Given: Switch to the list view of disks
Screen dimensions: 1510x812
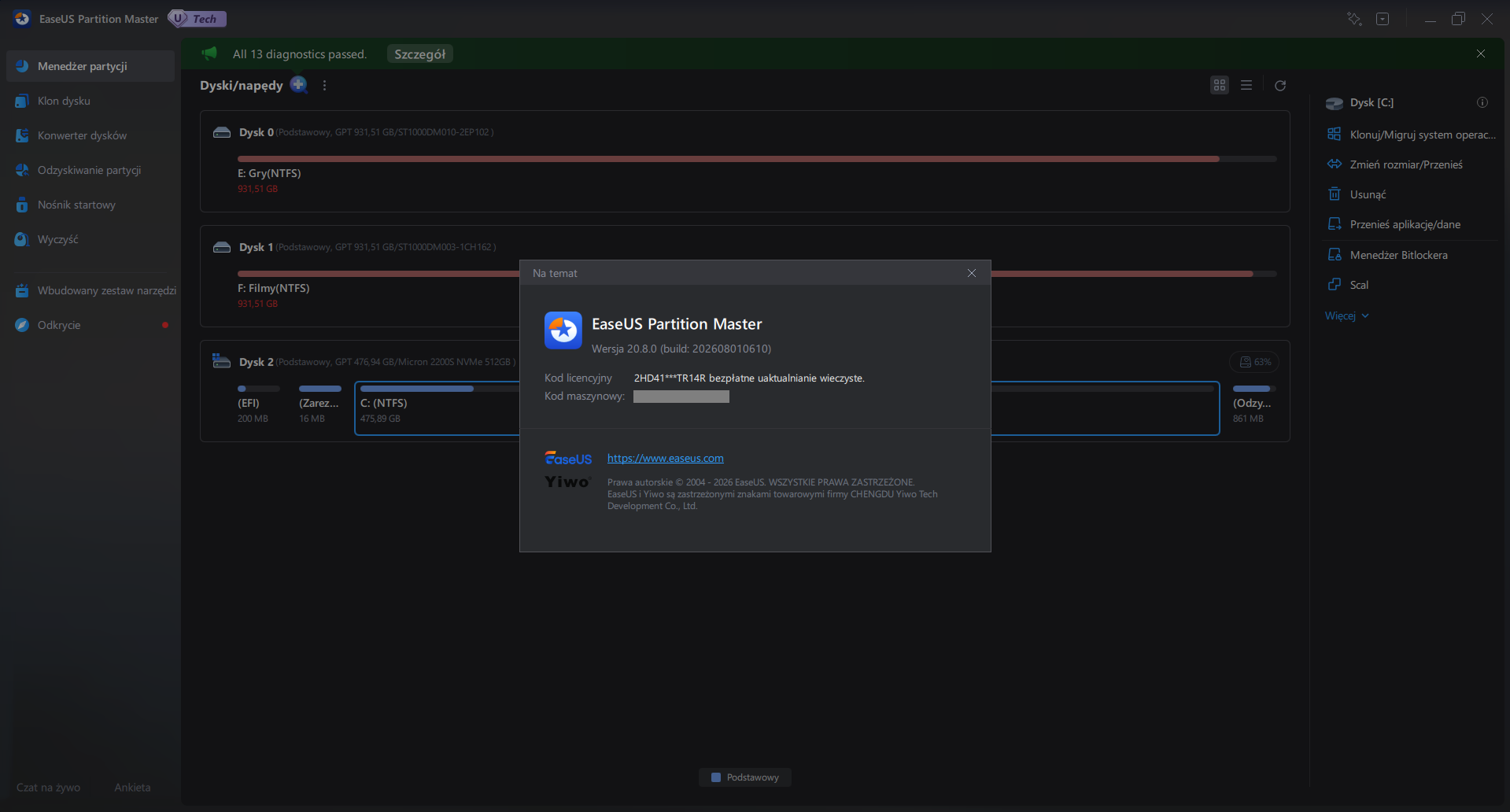Looking at the screenshot, I should click(1246, 85).
